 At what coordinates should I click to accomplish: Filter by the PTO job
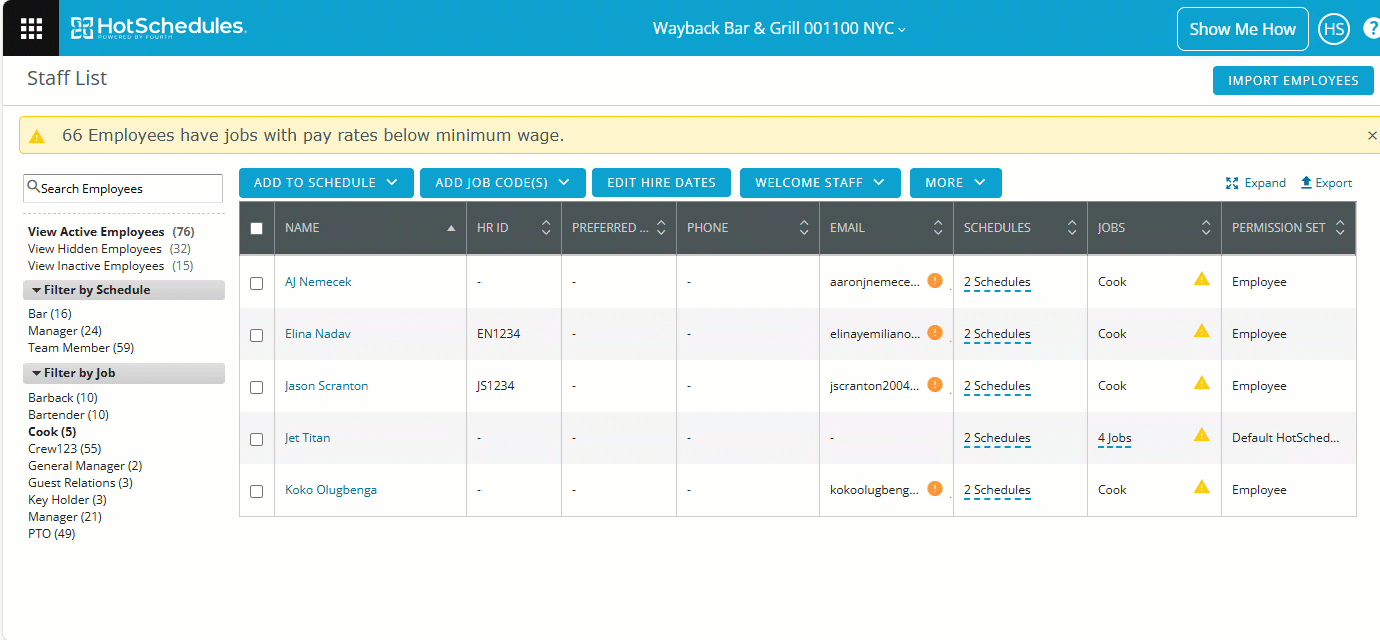click(51, 534)
